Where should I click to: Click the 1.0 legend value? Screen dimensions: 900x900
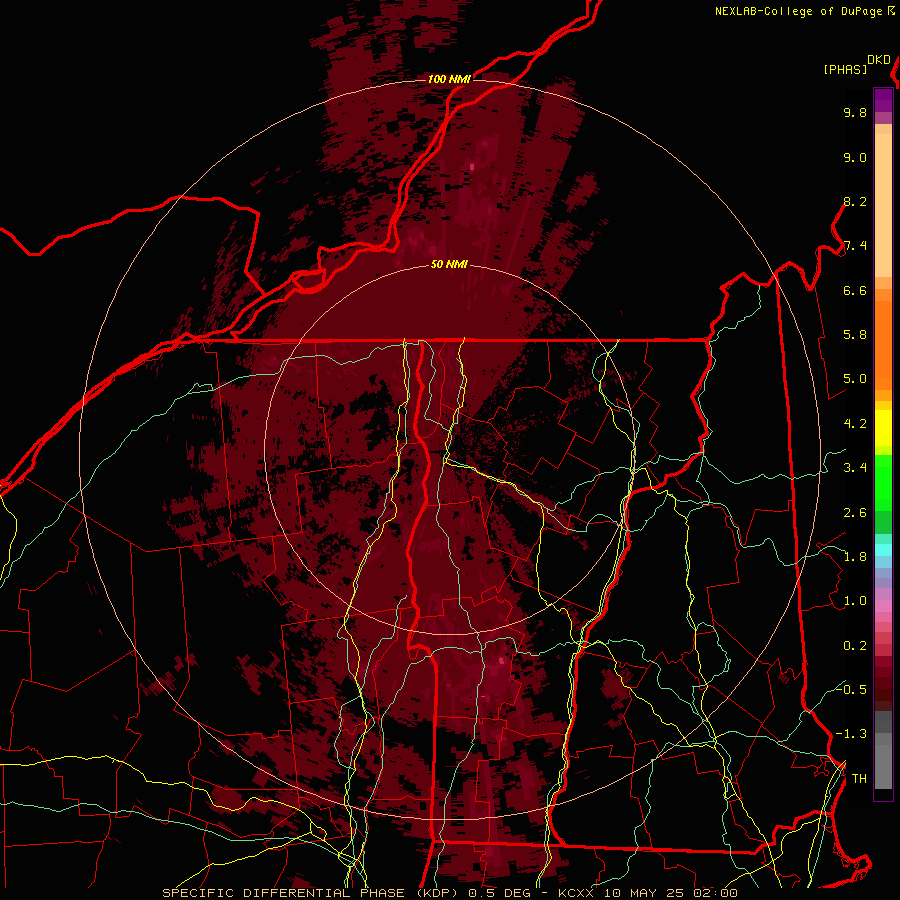[855, 601]
